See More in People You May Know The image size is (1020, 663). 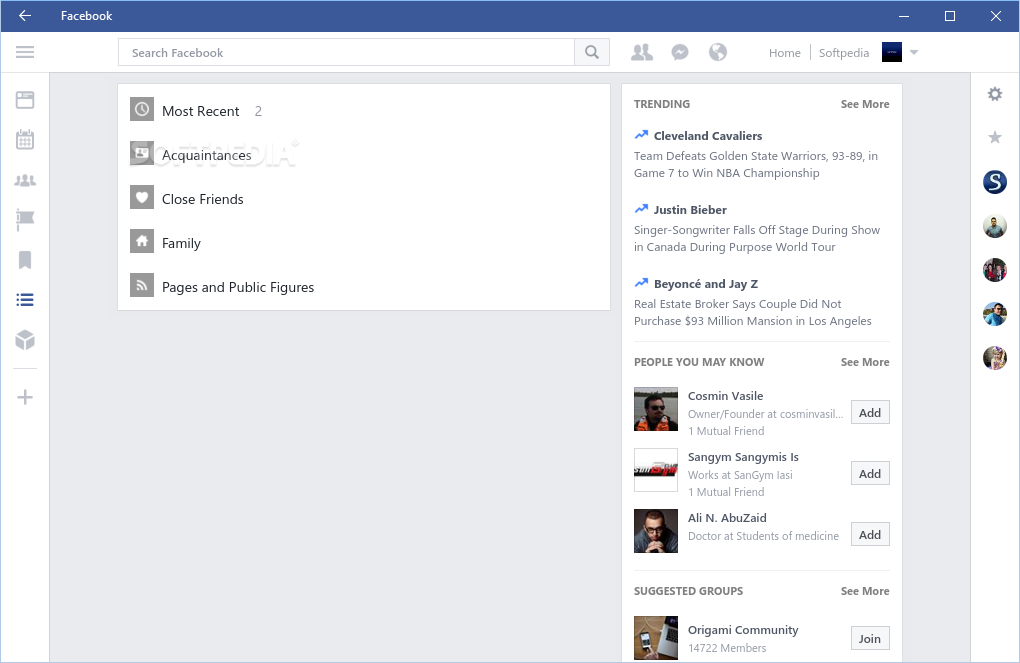pos(865,362)
